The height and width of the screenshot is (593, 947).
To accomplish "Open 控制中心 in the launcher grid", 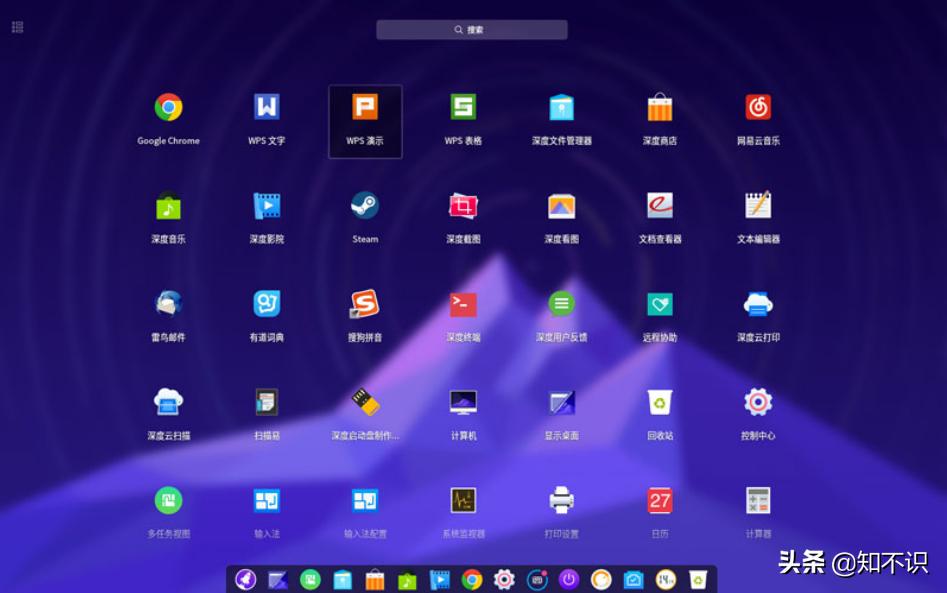I will [x=758, y=402].
